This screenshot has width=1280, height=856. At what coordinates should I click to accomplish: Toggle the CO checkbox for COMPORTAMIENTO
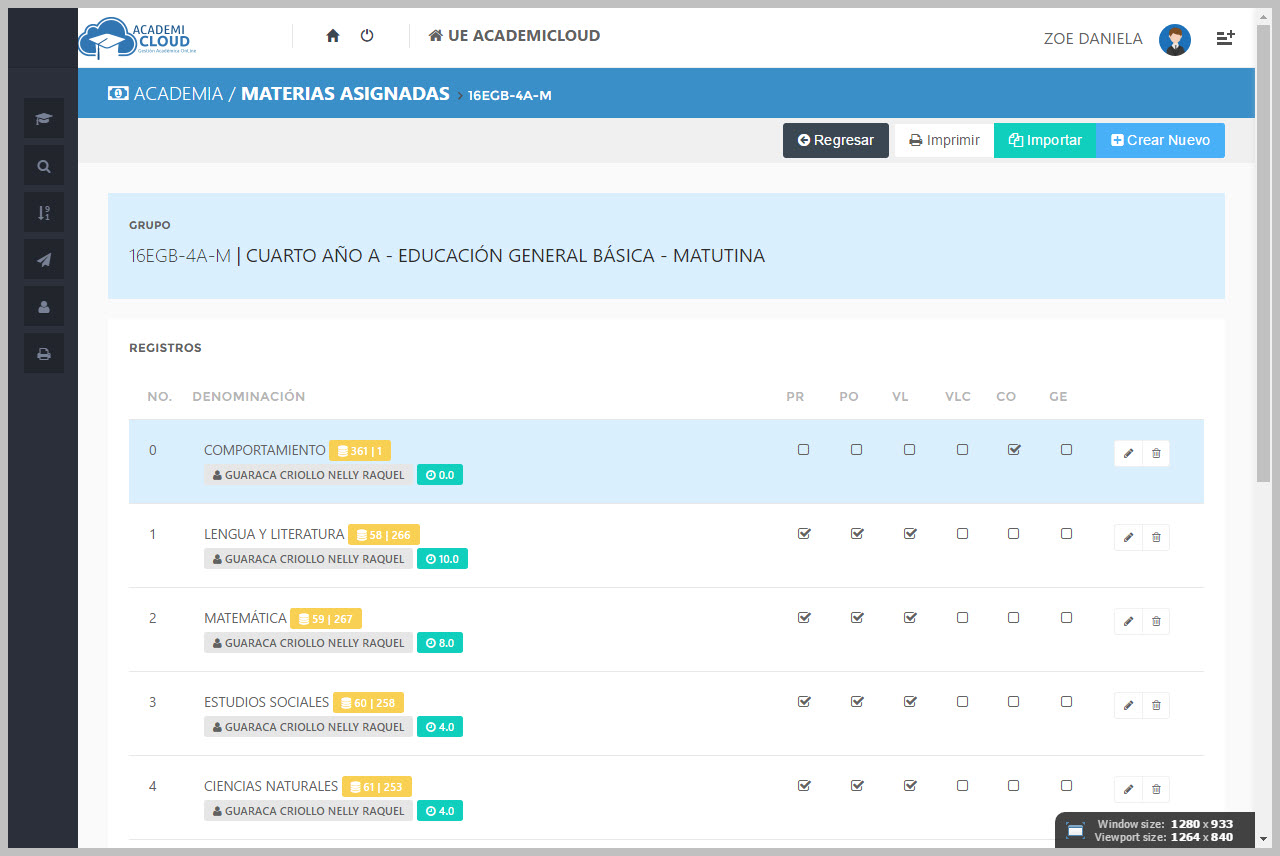[1014, 450]
